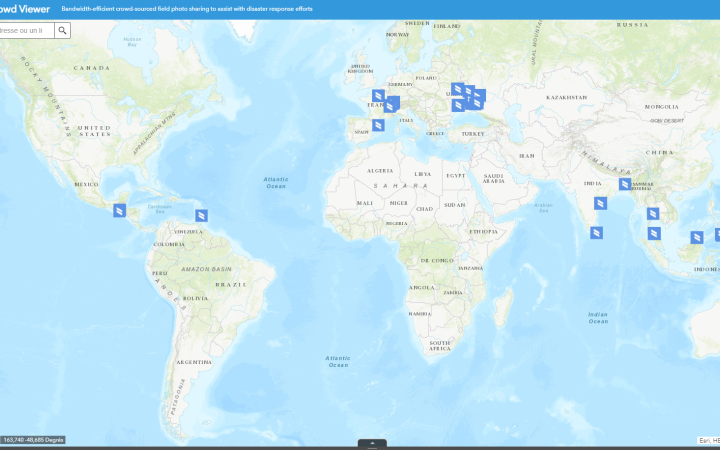Open the marker off India's east coast
The image size is (720, 450).
point(600,203)
